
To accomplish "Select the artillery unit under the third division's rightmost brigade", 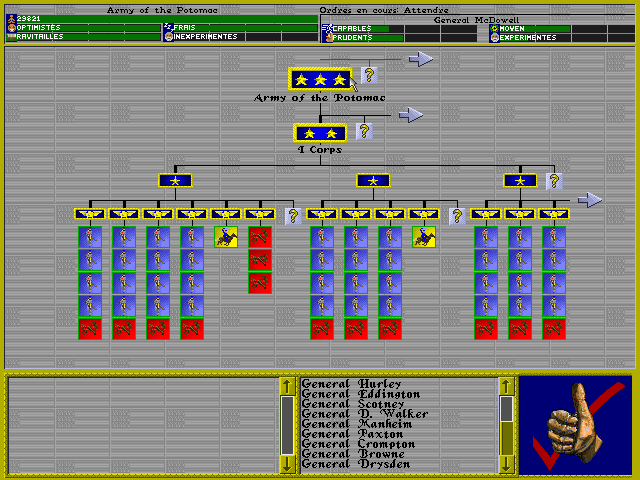I will (x=554, y=329).
